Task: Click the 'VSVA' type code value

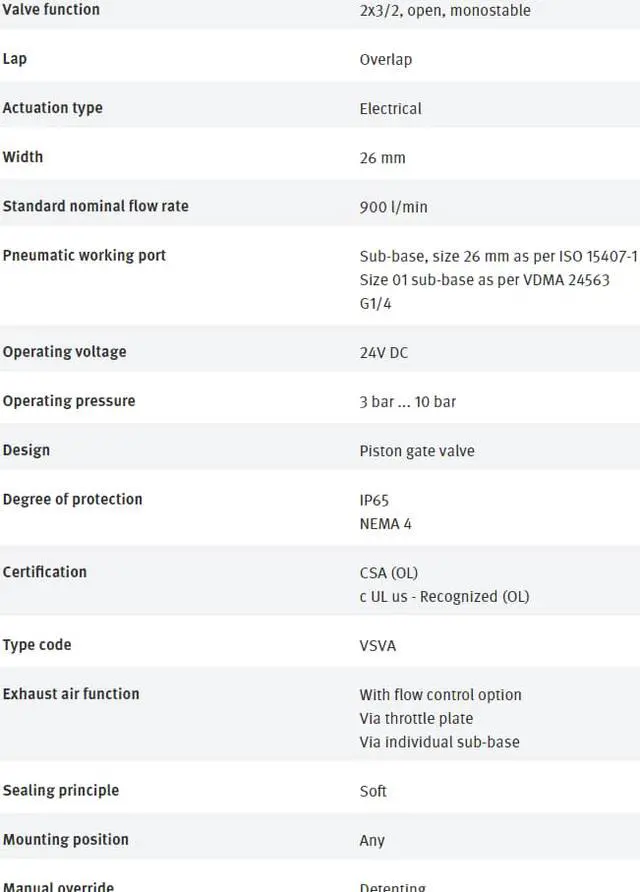Action: click(x=378, y=646)
